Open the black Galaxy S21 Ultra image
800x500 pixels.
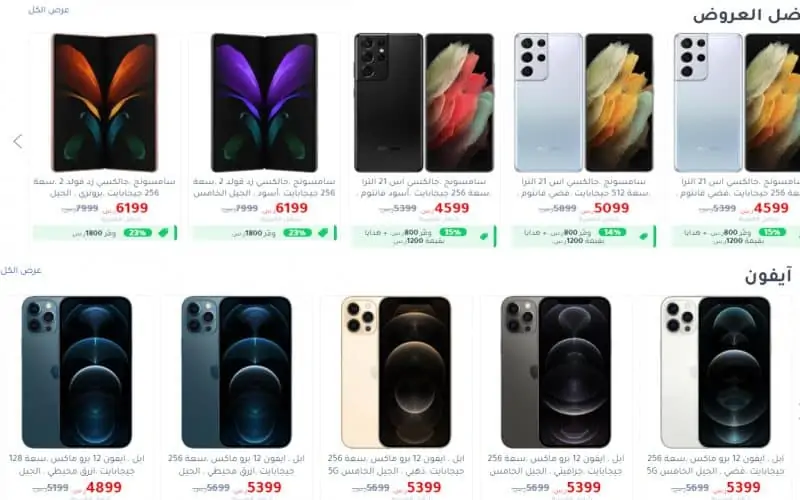click(x=424, y=103)
